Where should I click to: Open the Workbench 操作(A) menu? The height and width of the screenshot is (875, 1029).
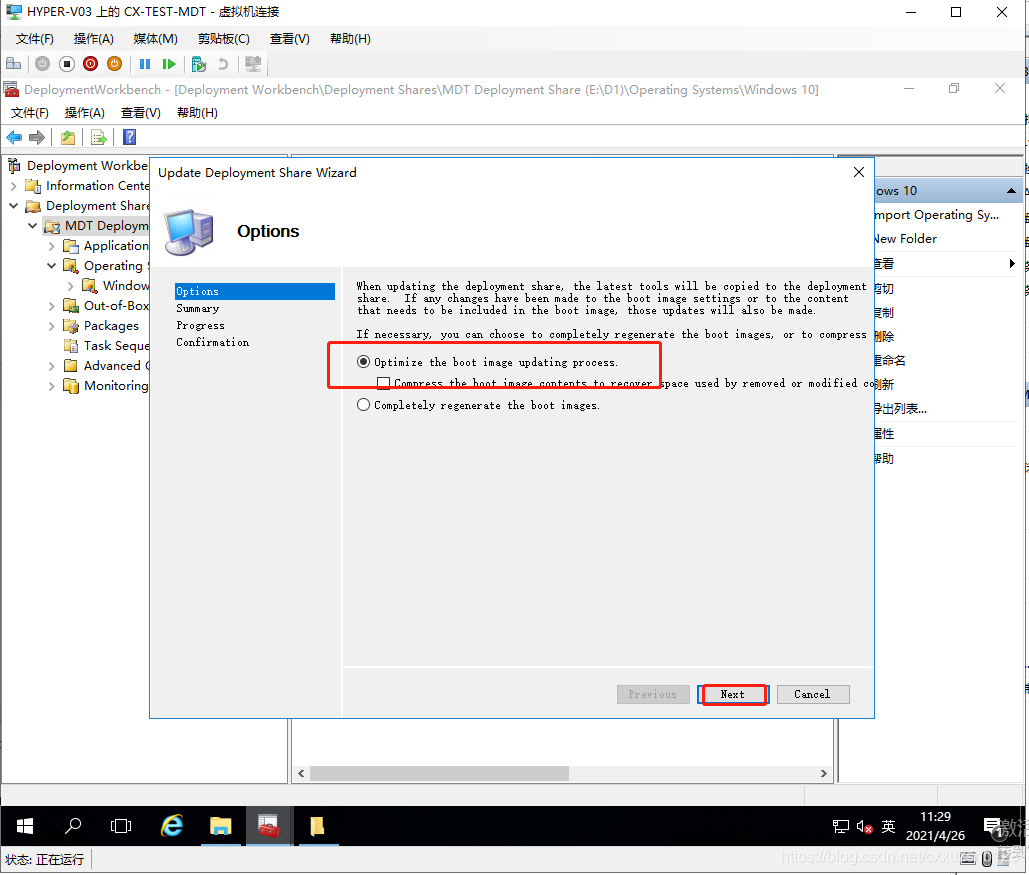[x=85, y=113]
